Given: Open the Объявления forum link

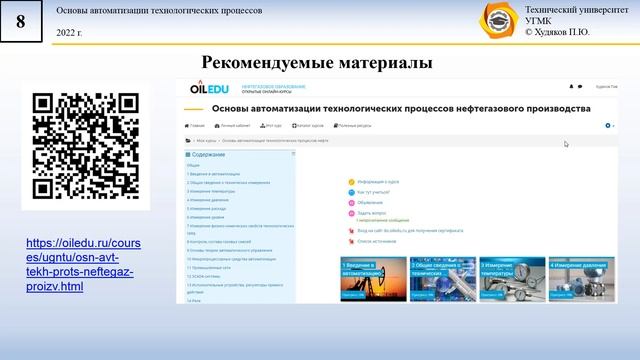Looking at the screenshot, I should [370, 202].
